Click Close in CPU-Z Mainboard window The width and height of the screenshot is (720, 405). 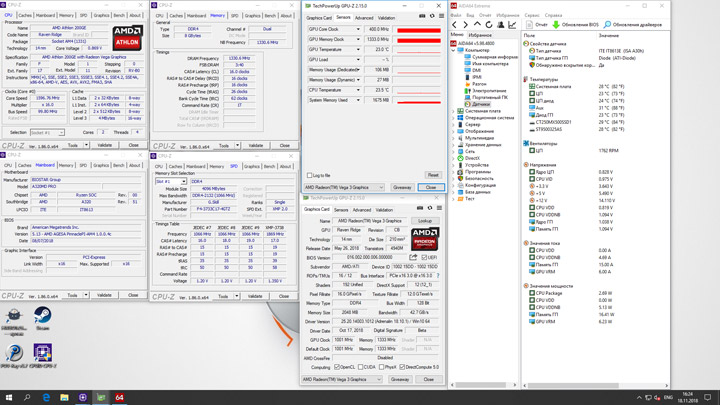pyautogui.click(x=133, y=295)
